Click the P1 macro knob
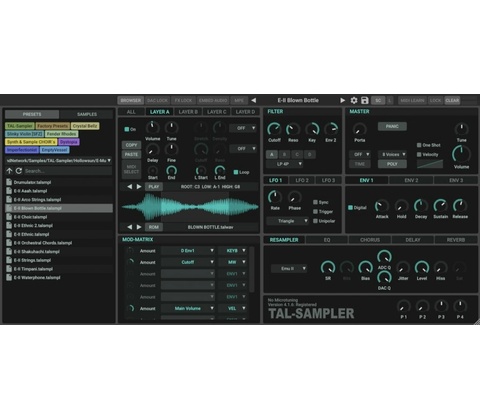Screen dimensions: 480x420 (404, 306)
